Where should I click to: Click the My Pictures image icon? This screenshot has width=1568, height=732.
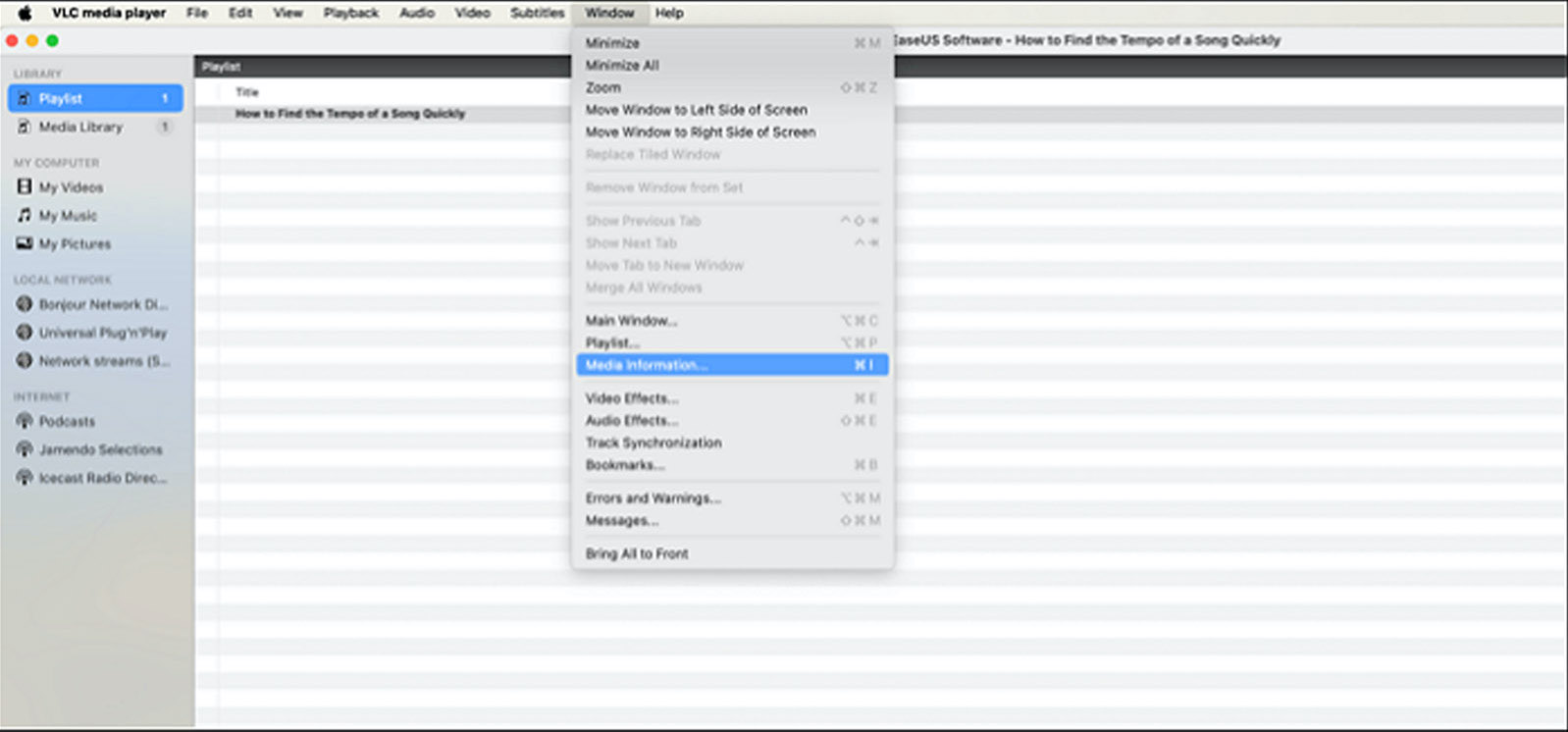click(25, 243)
